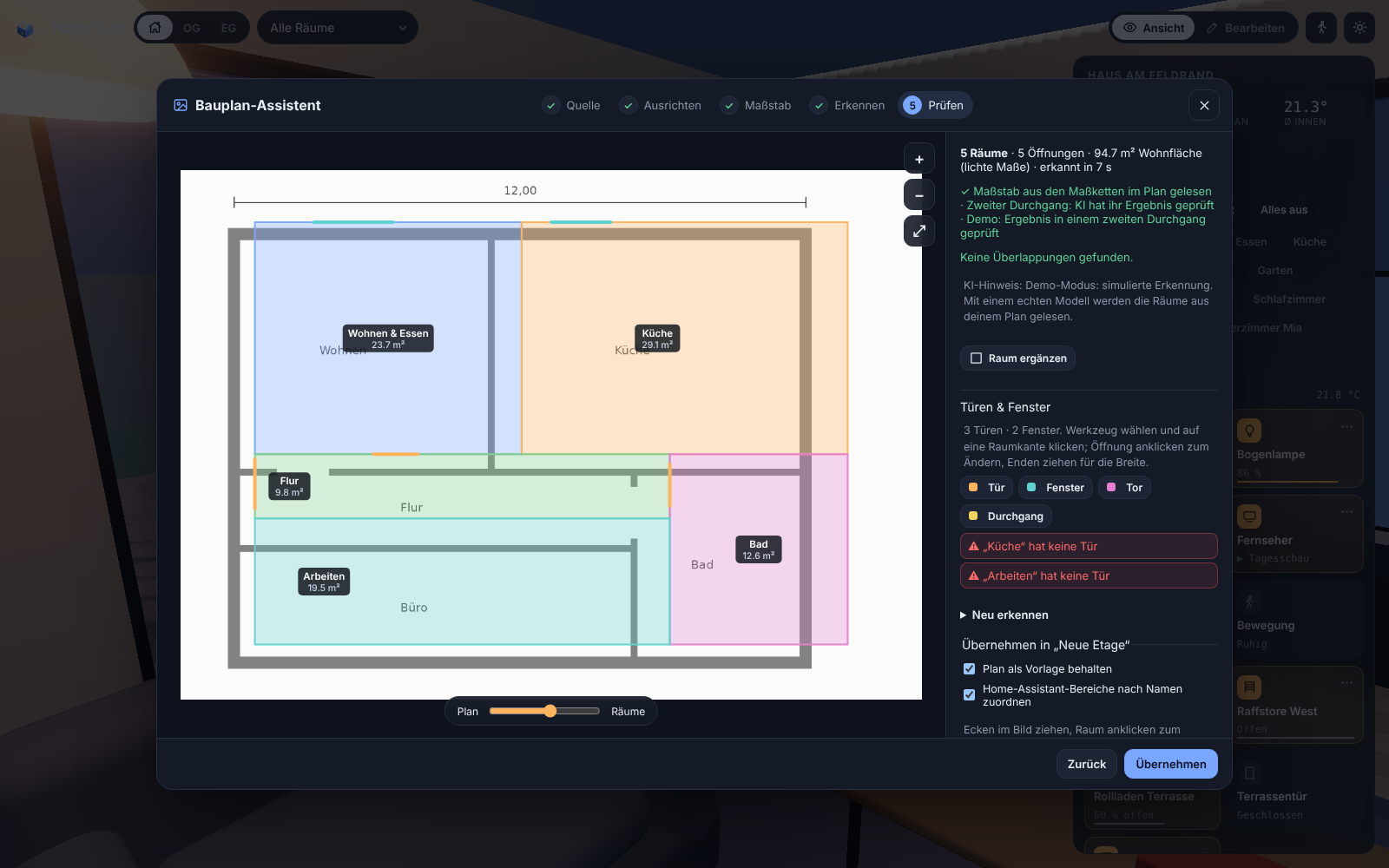
Task: Expand the 'Neu erkennen' section
Action: pyautogui.click(x=1004, y=615)
